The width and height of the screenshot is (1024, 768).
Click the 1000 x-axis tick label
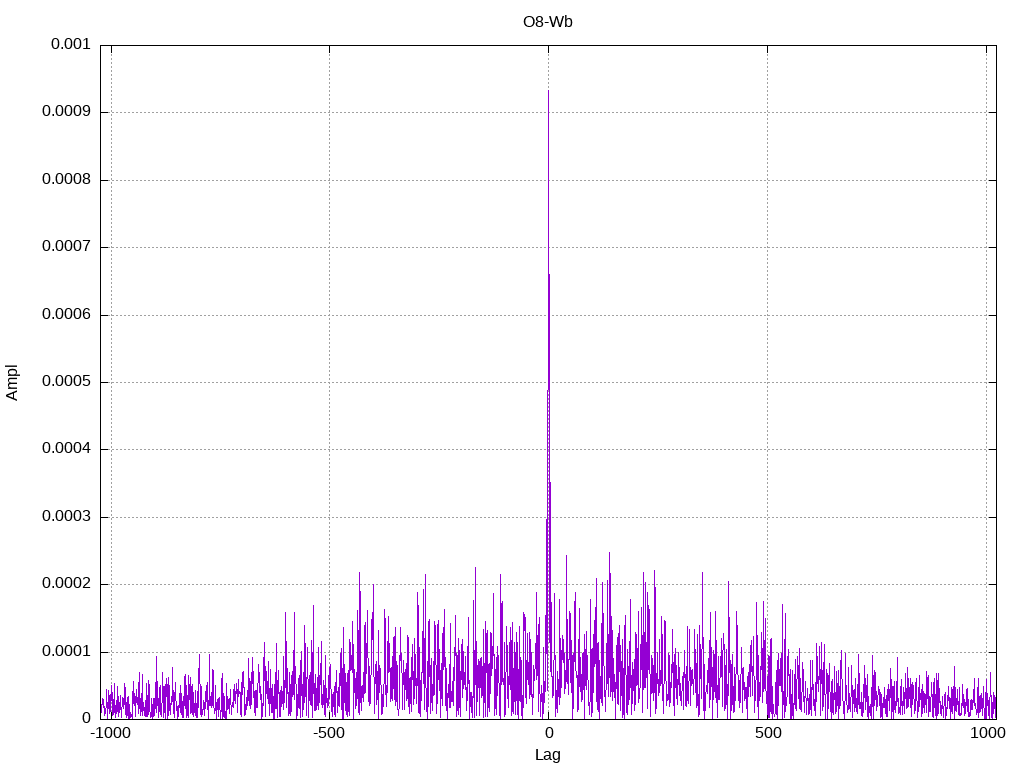point(986,734)
